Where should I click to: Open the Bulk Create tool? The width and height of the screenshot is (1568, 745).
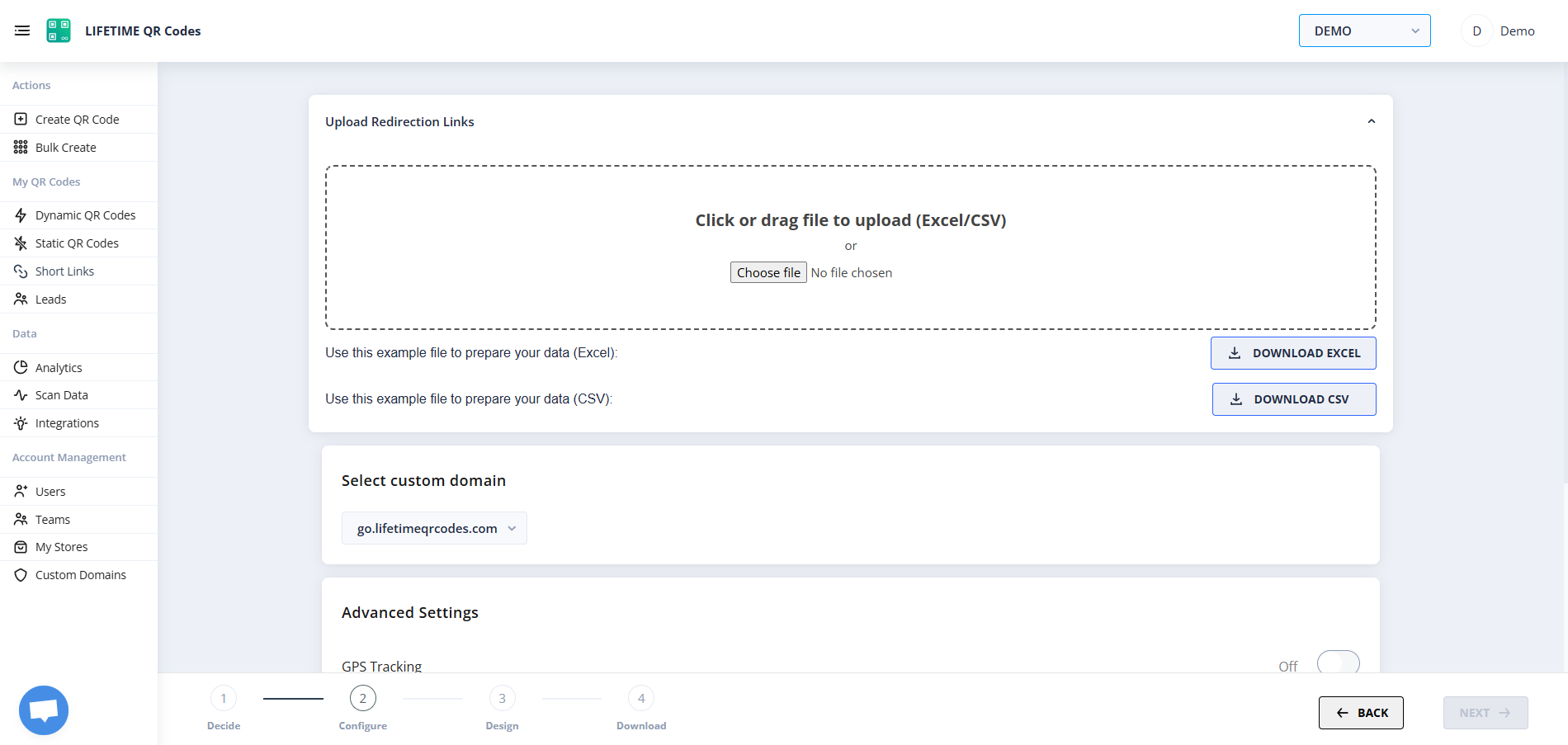[66, 147]
